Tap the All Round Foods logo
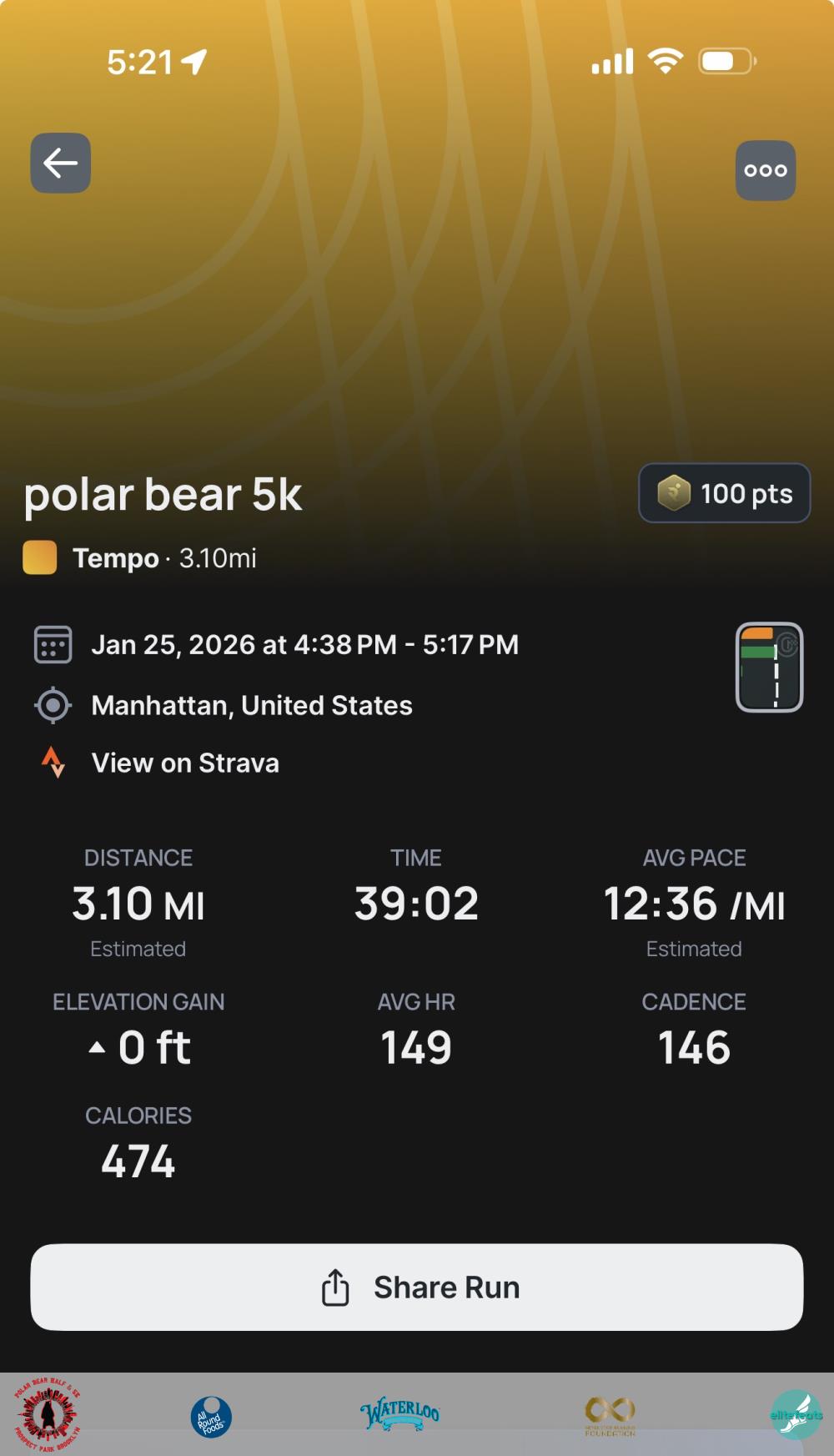This screenshot has width=834, height=1456. (211, 1417)
